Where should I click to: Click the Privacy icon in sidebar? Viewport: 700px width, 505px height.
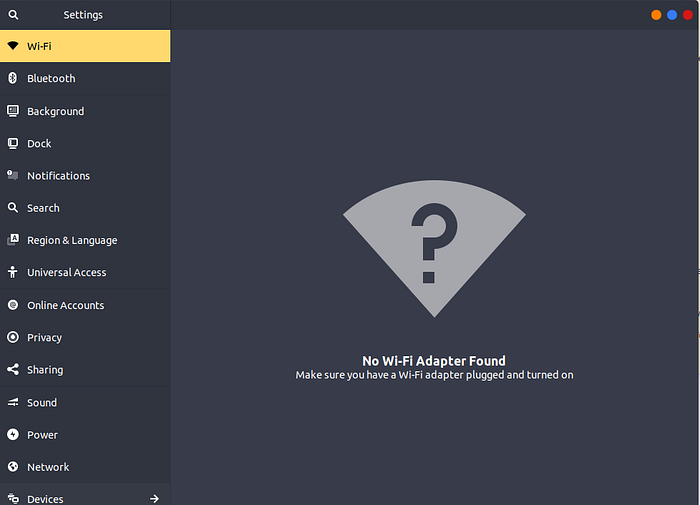pos(13,337)
